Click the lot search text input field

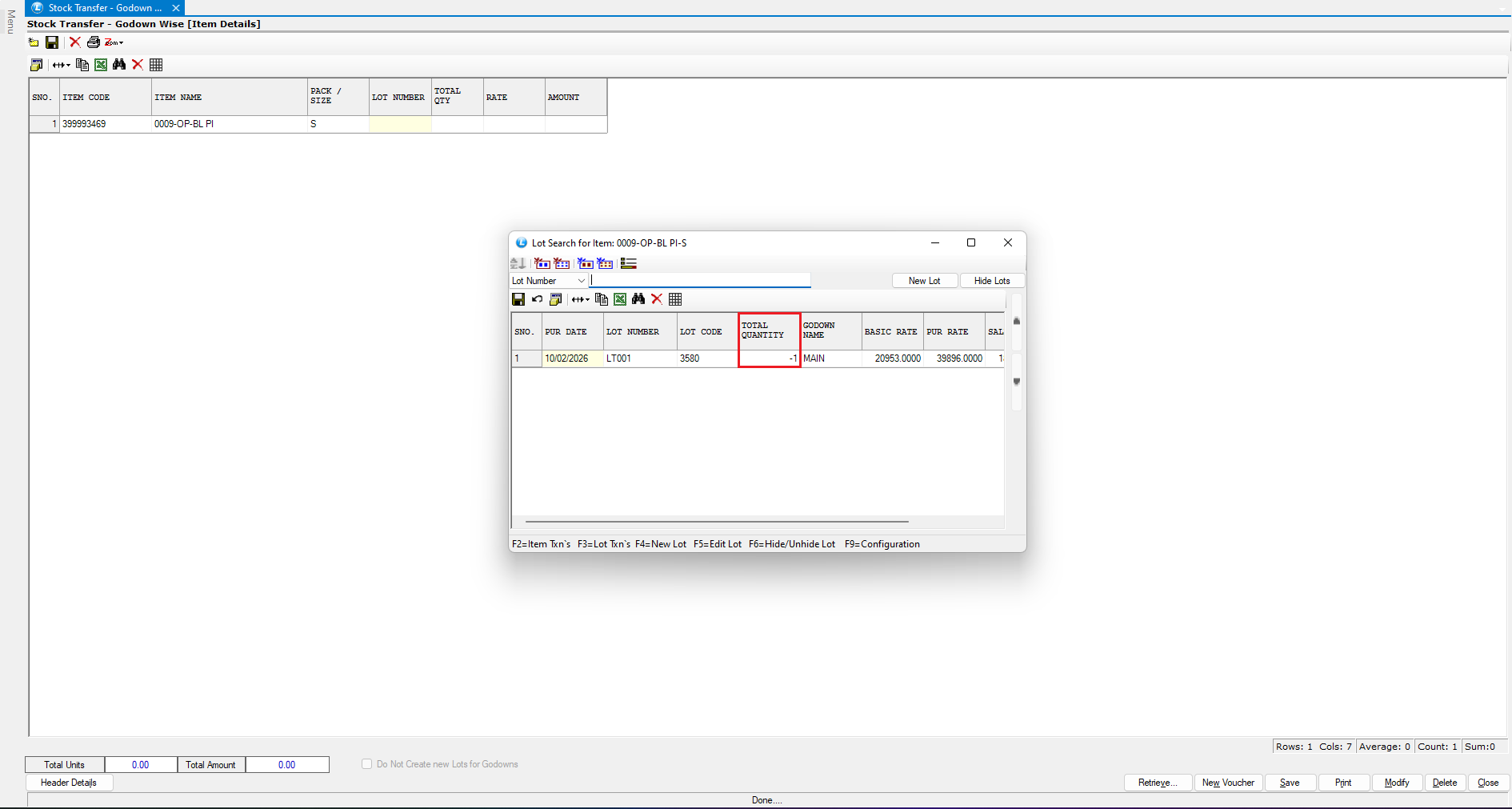[x=700, y=281]
